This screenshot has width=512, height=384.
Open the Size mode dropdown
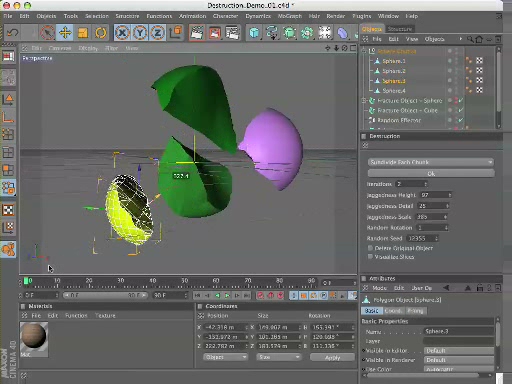(279, 357)
